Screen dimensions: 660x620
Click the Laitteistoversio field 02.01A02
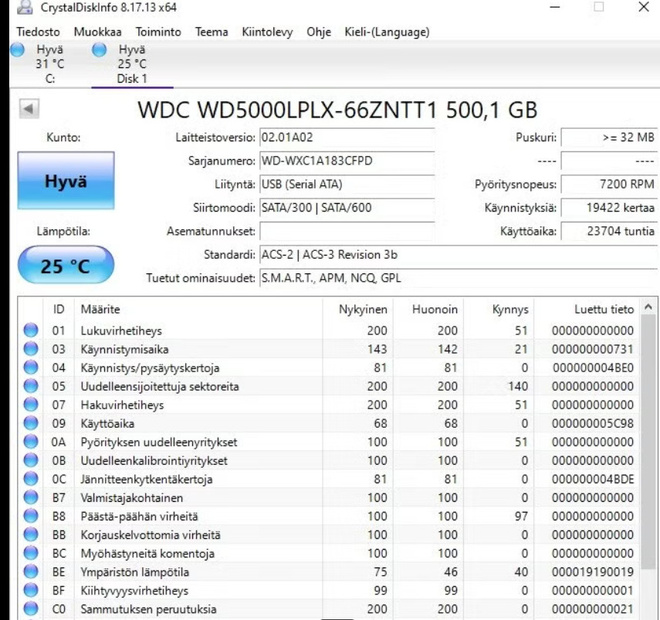coord(347,138)
